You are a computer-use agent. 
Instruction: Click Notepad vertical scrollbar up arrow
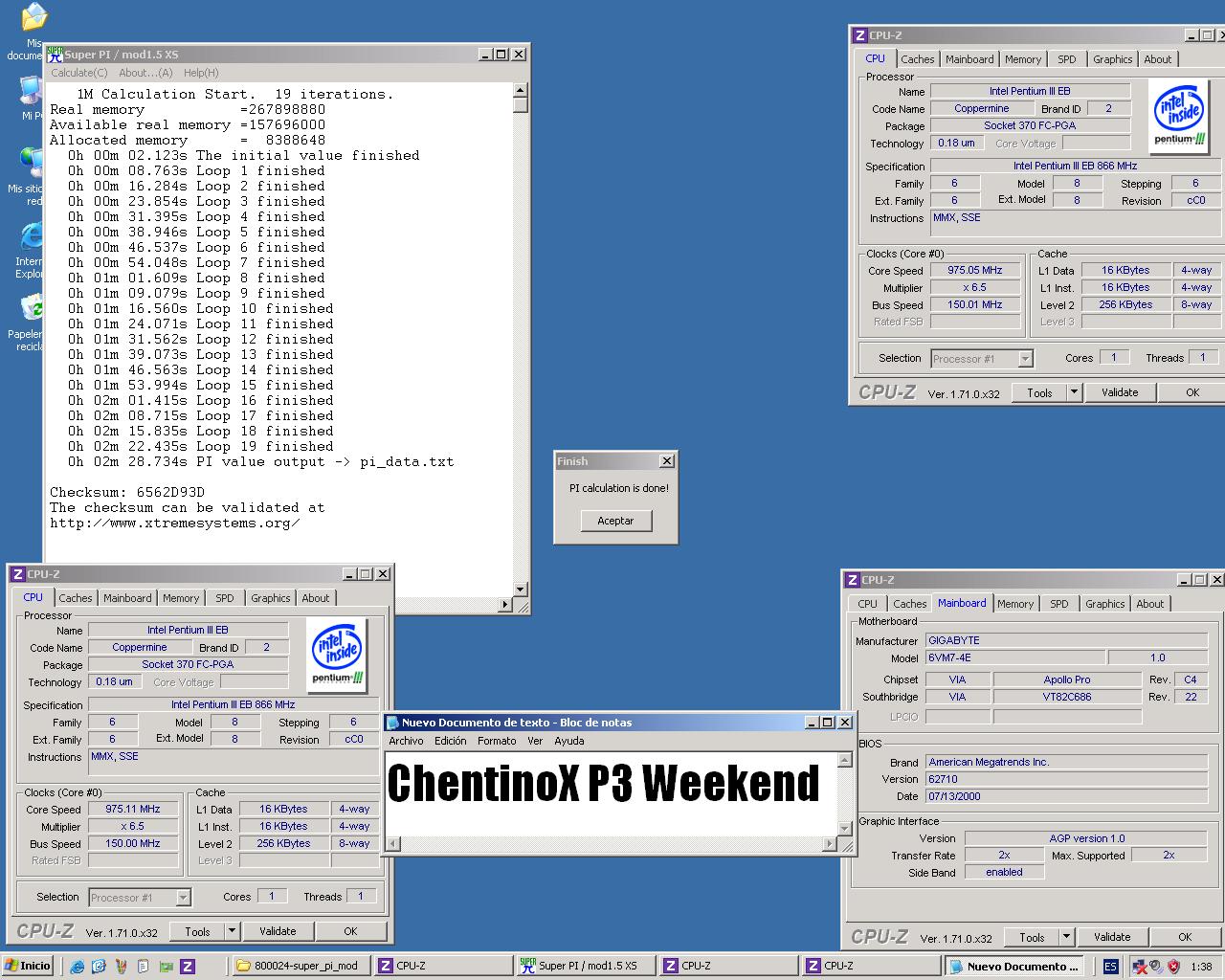pyautogui.click(x=845, y=760)
